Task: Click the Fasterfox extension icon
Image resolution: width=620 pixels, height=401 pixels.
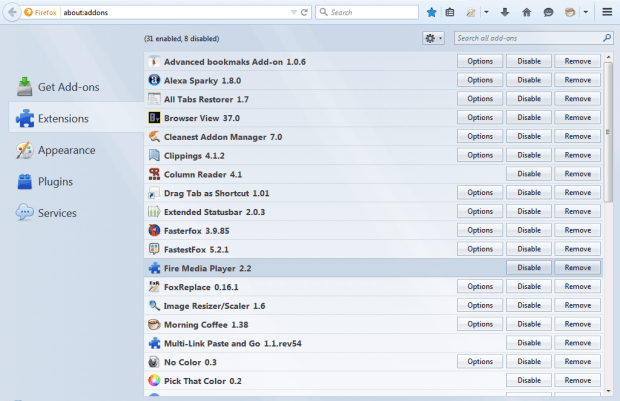Action: (x=154, y=230)
